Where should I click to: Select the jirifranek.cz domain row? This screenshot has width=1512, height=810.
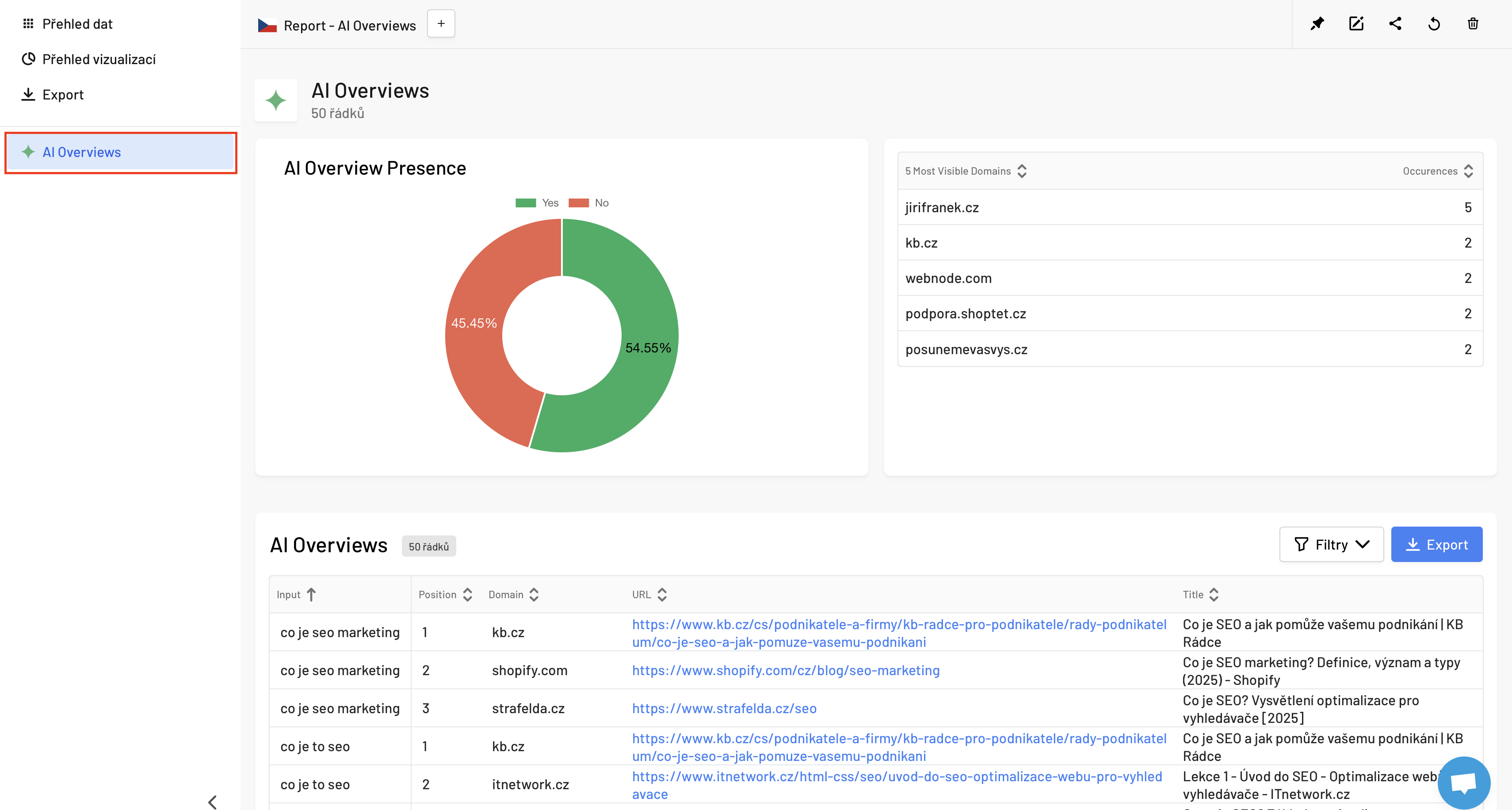pyautogui.click(x=942, y=207)
